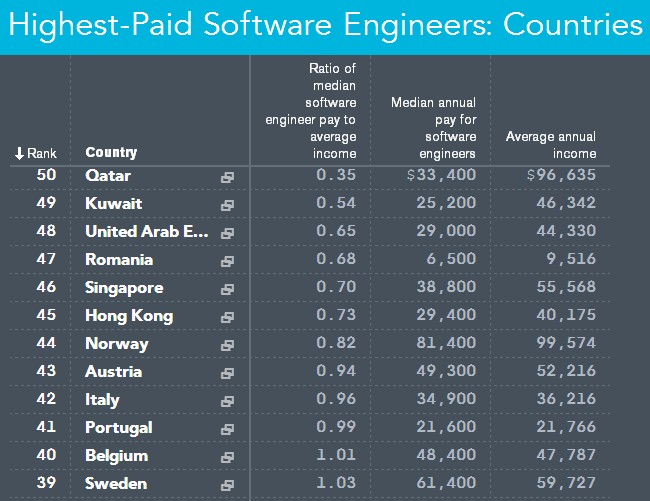This screenshot has width=650, height=501.
Task: Click the Qatar country name
Action: 108,176
